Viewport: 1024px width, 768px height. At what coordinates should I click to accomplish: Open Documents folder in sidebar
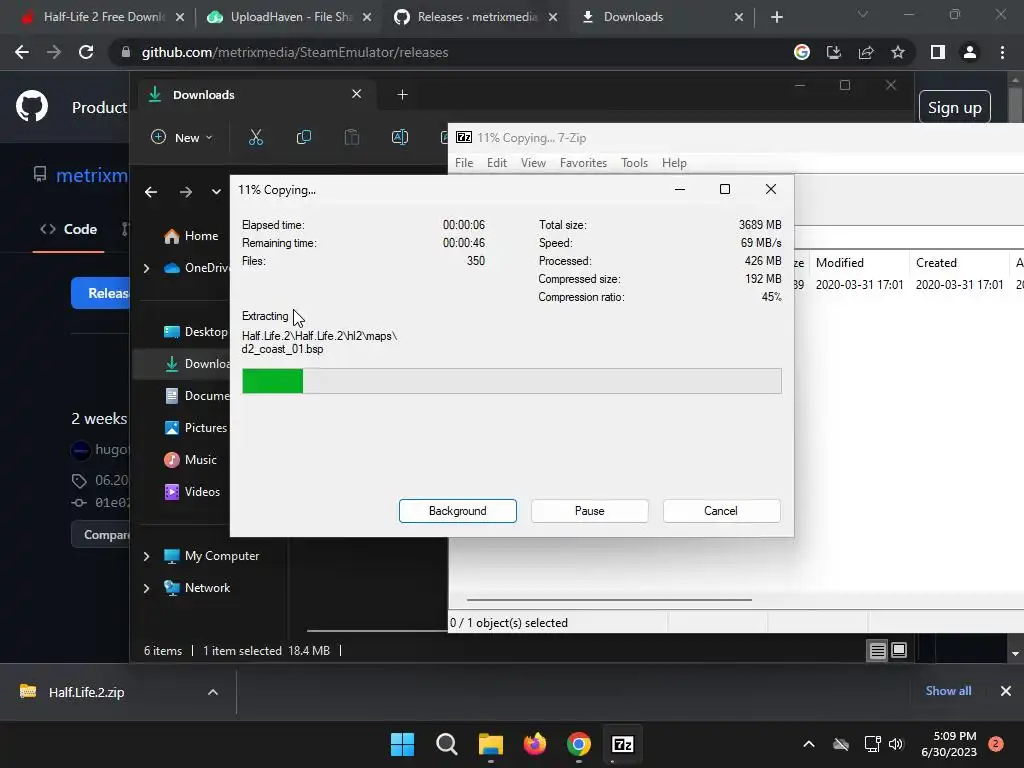pyautogui.click(x=197, y=396)
